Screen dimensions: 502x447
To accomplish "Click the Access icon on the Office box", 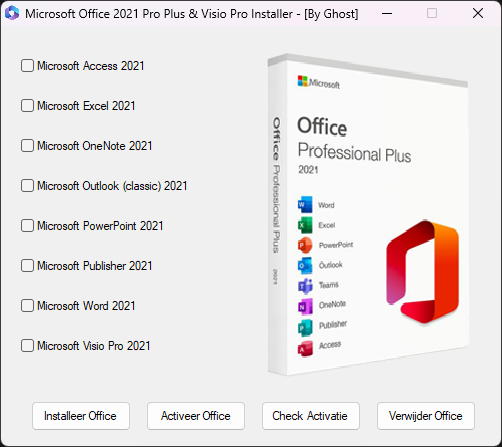I will pos(305,349).
